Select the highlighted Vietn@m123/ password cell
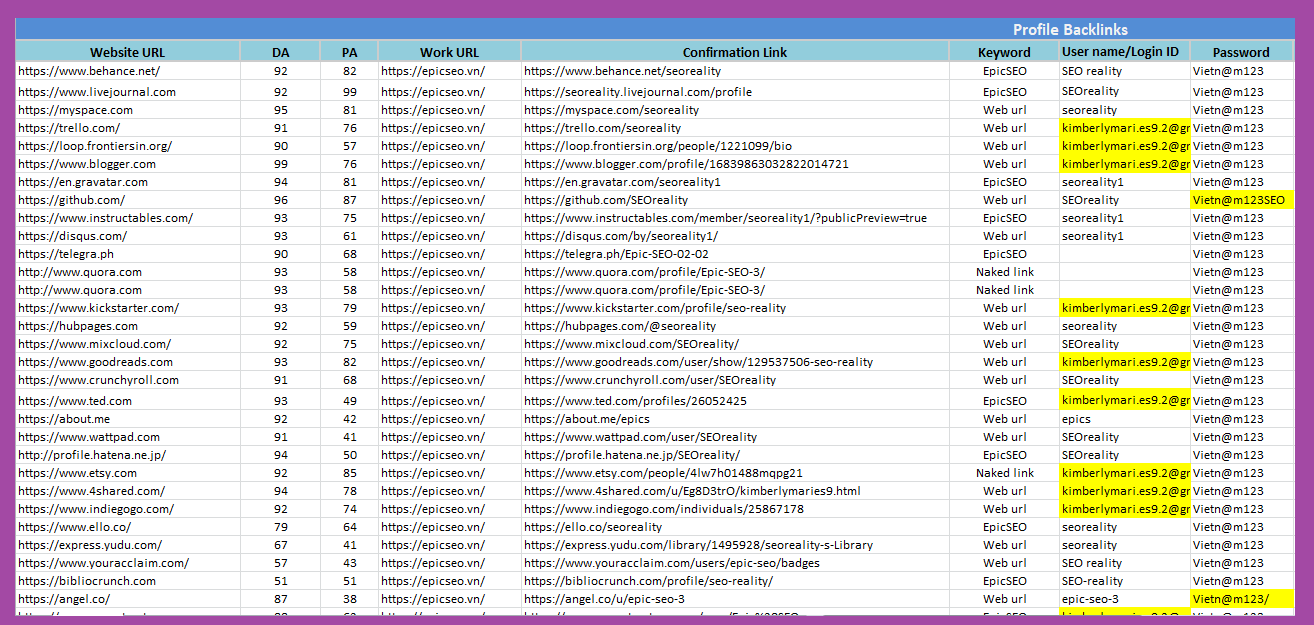The image size is (1314, 625). coord(1231,599)
